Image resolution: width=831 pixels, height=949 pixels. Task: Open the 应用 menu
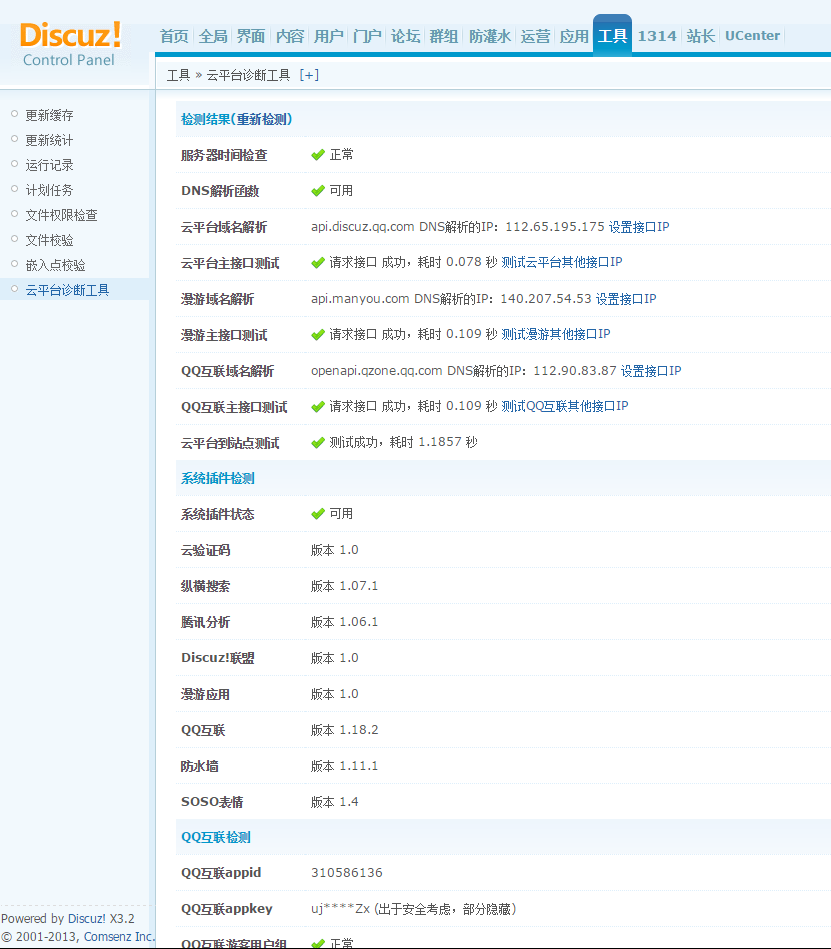[574, 36]
